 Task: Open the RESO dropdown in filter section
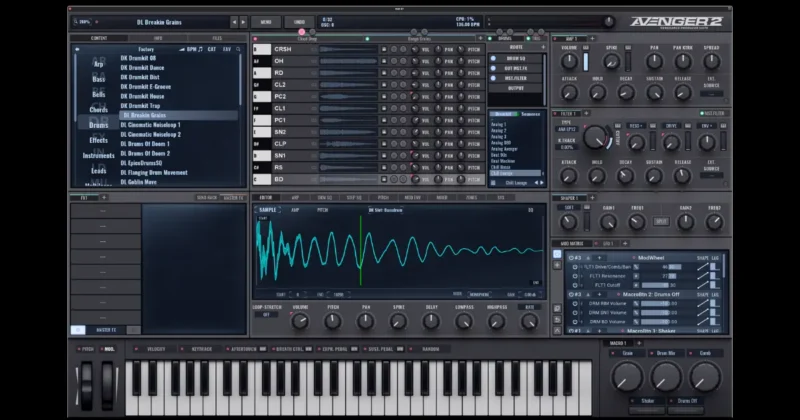coord(635,126)
